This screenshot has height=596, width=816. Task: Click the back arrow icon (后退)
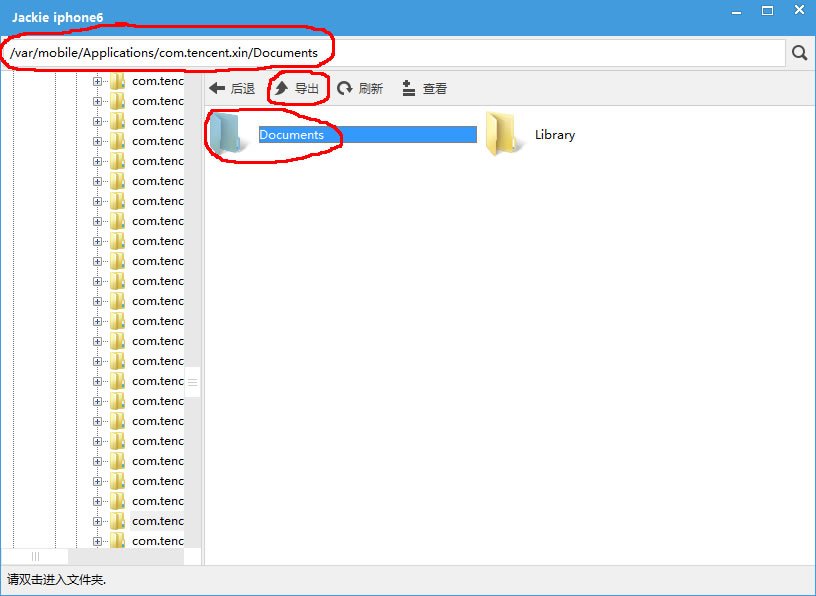[217, 88]
